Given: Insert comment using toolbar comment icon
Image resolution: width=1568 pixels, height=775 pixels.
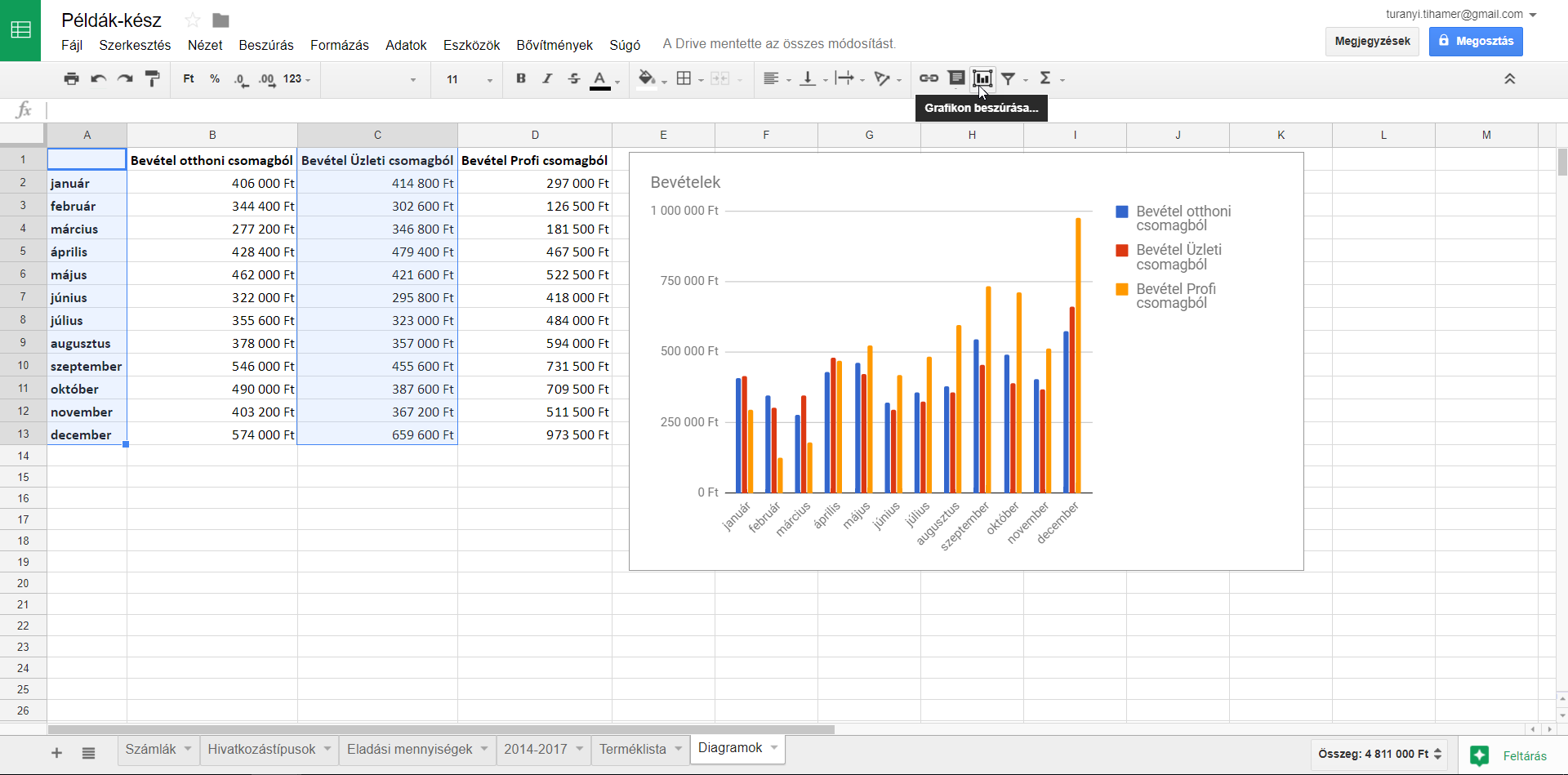Looking at the screenshot, I should (x=956, y=78).
